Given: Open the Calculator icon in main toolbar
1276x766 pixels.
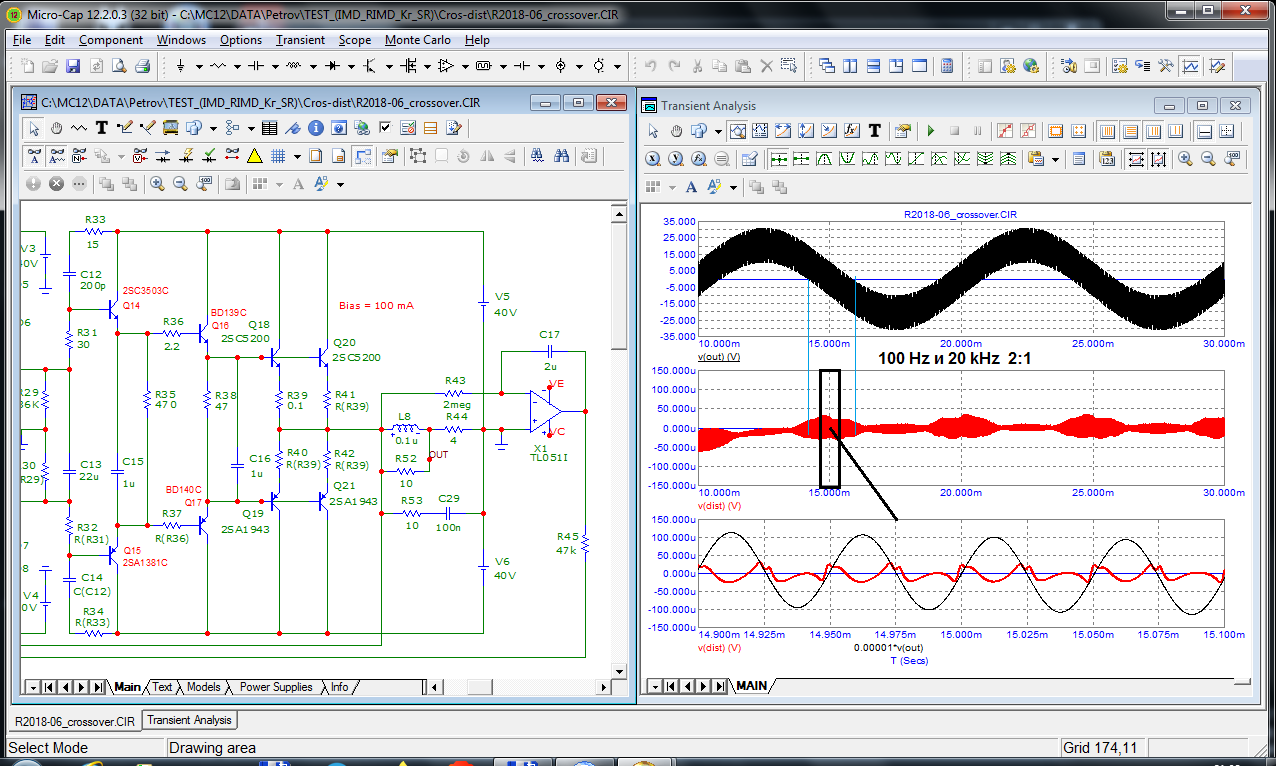Looking at the screenshot, I should coord(946,67).
